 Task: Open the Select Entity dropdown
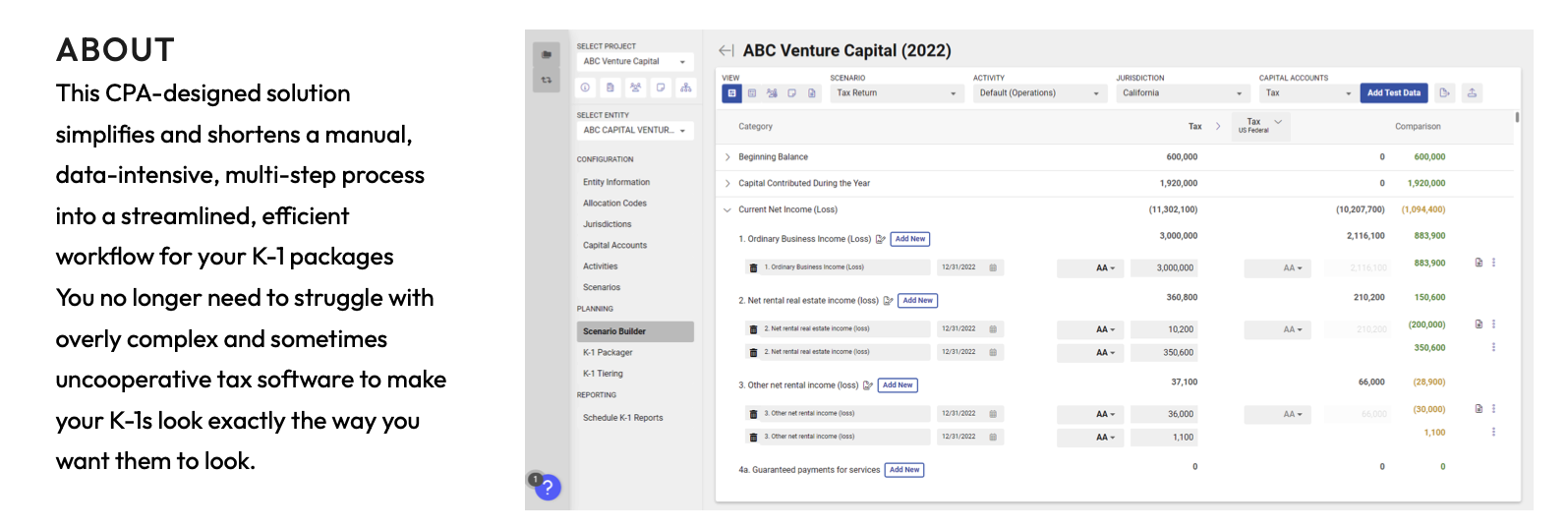[635, 131]
